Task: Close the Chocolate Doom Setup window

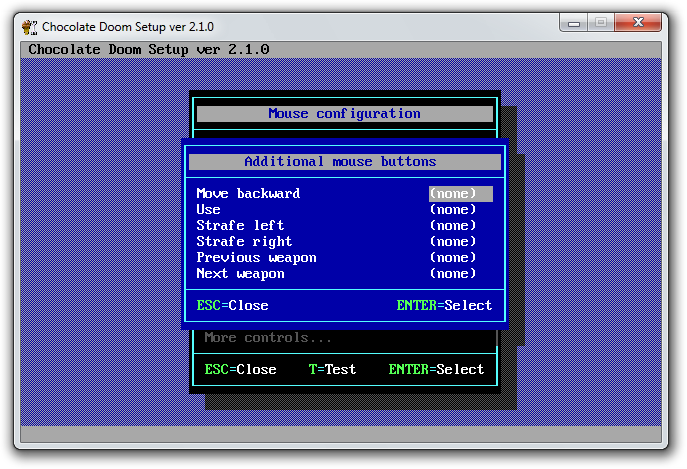Action: 640,23
